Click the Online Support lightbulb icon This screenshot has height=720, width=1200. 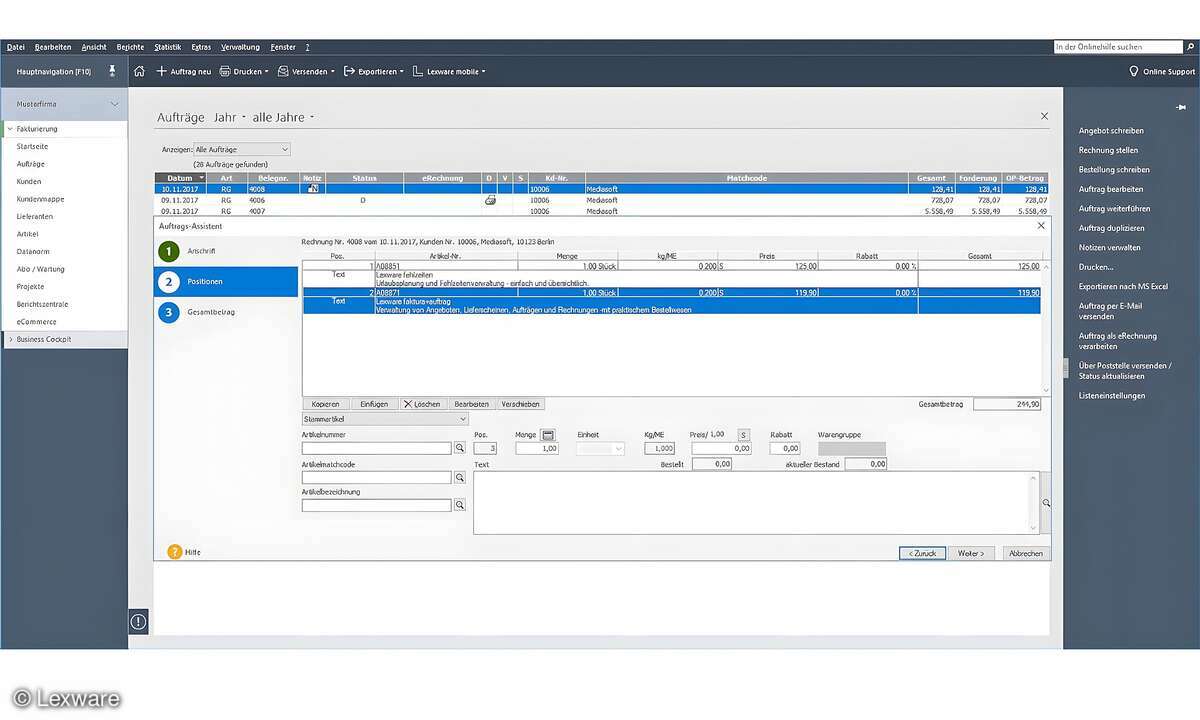pyautogui.click(x=1134, y=71)
